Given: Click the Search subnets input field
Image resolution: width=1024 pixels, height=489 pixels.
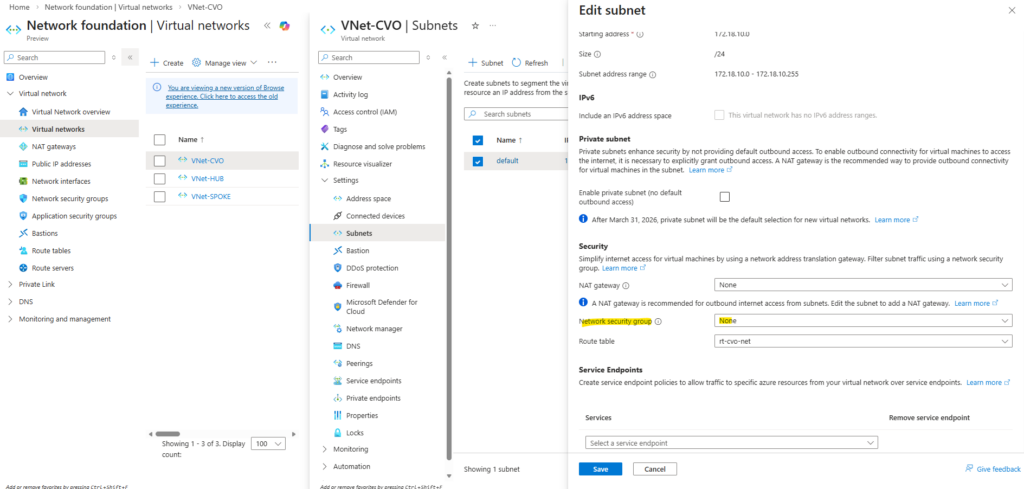Looking at the screenshot, I should [x=512, y=114].
